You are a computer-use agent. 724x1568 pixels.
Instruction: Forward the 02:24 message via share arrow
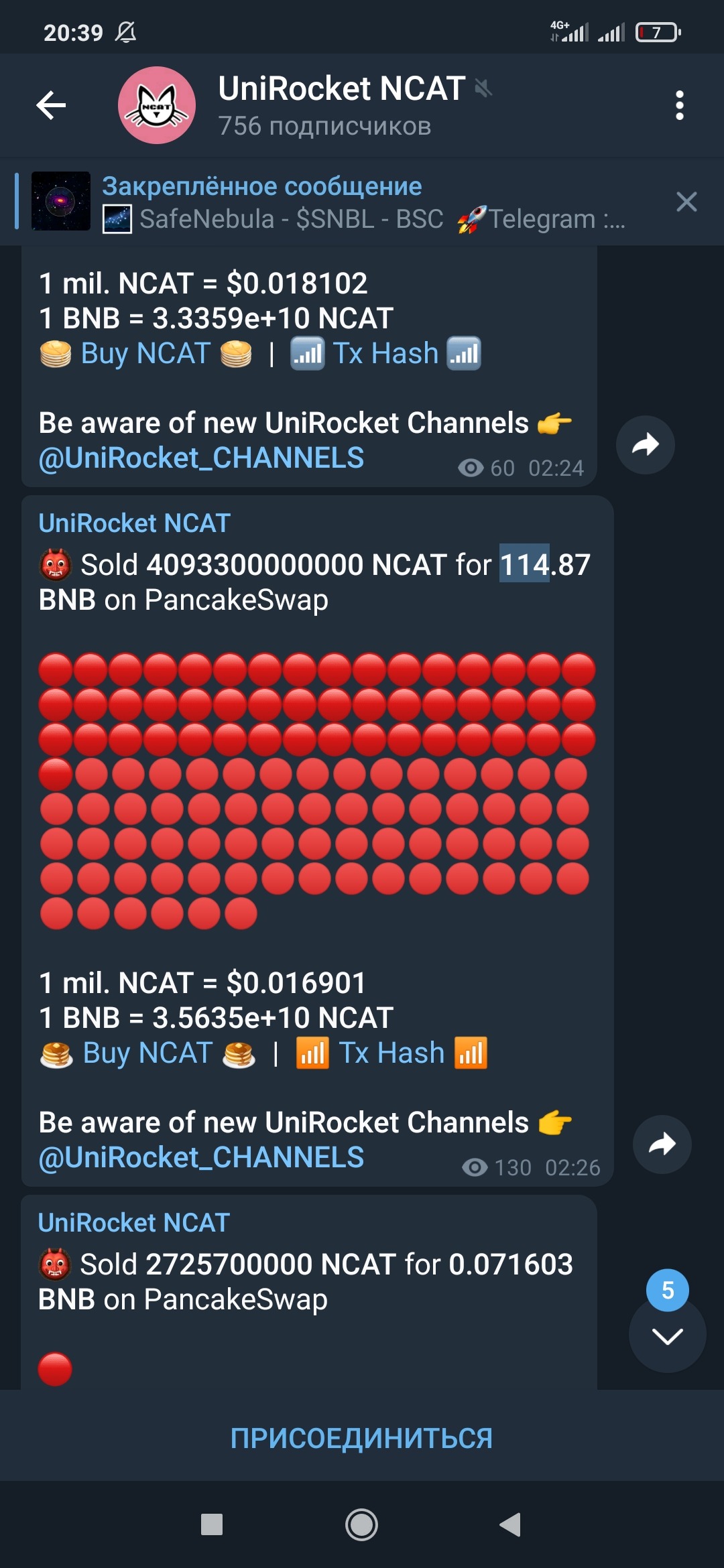[x=645, y=445]
